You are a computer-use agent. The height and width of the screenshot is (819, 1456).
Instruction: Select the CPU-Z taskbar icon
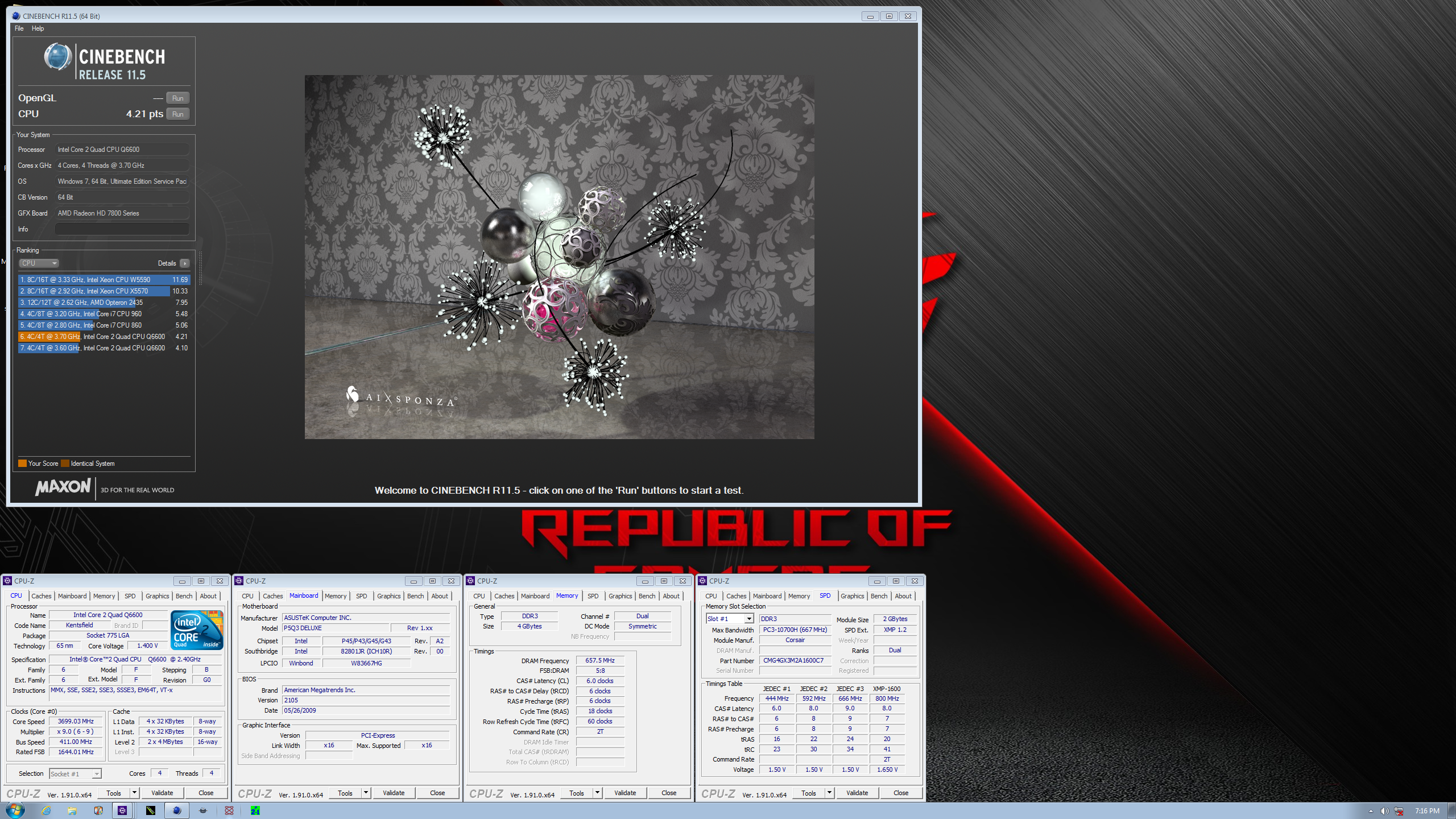(x=122, y=810)
